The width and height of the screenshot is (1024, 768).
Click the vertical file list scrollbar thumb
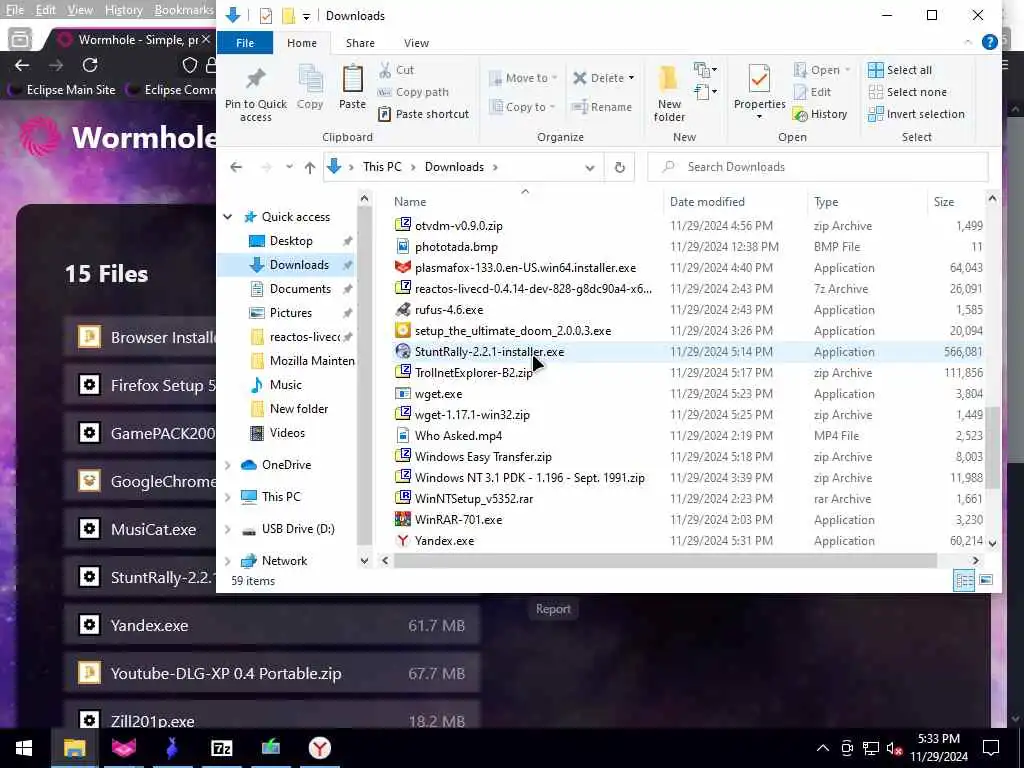pyautogui.click(x=992, y=448)
